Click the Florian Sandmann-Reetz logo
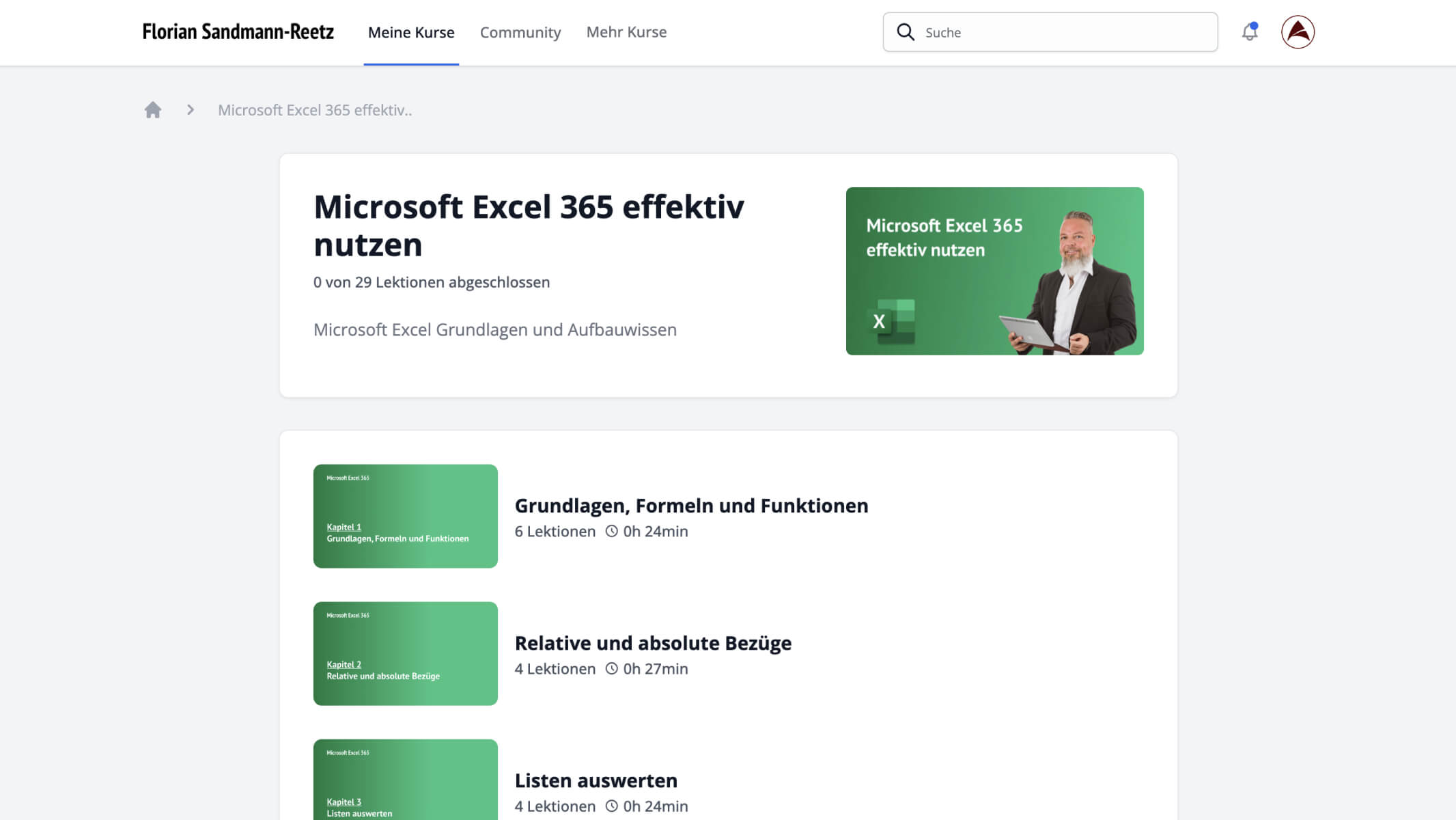 coord(238,32)
